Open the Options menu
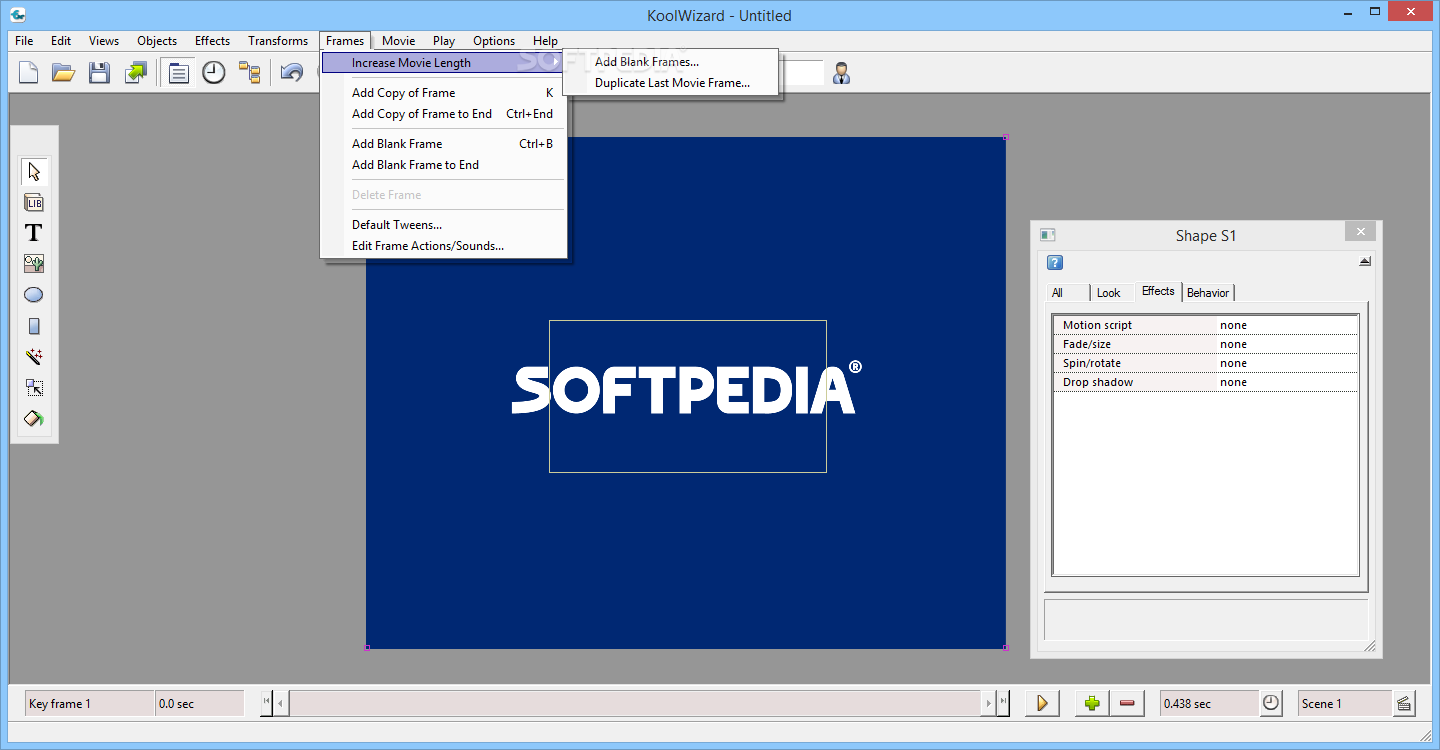The width and height of the screenshot is (1440, 750). coord(494,41)
